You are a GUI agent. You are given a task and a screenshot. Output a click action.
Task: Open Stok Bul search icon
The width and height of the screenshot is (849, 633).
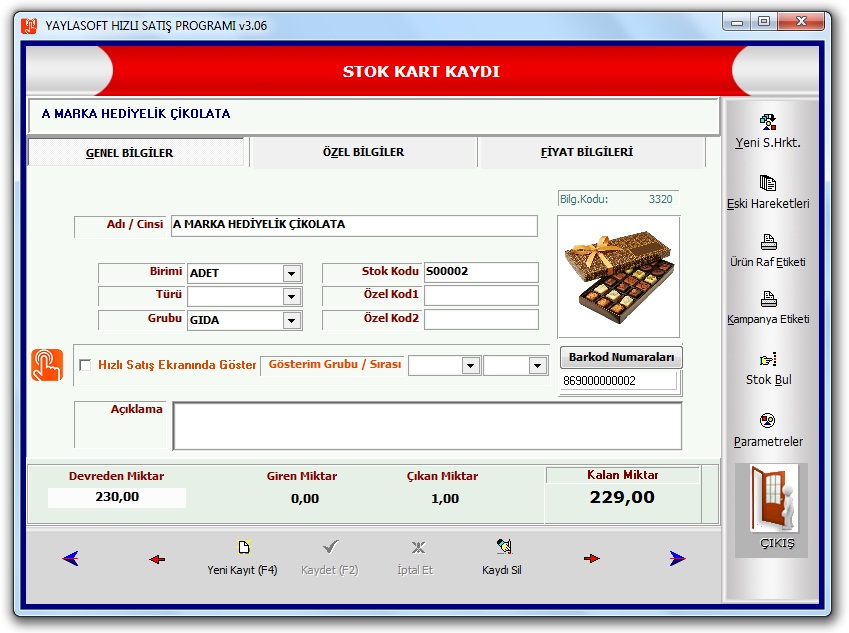[768, 359]
